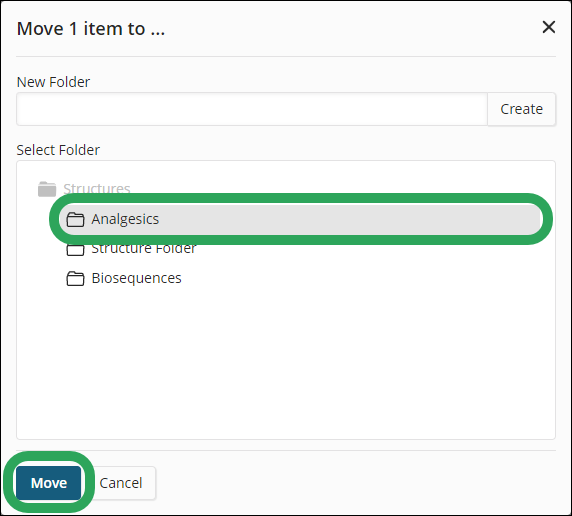Select the Structures root folder label
The image size is (572, 516).
pyautogui.click(x=97, y=189)
